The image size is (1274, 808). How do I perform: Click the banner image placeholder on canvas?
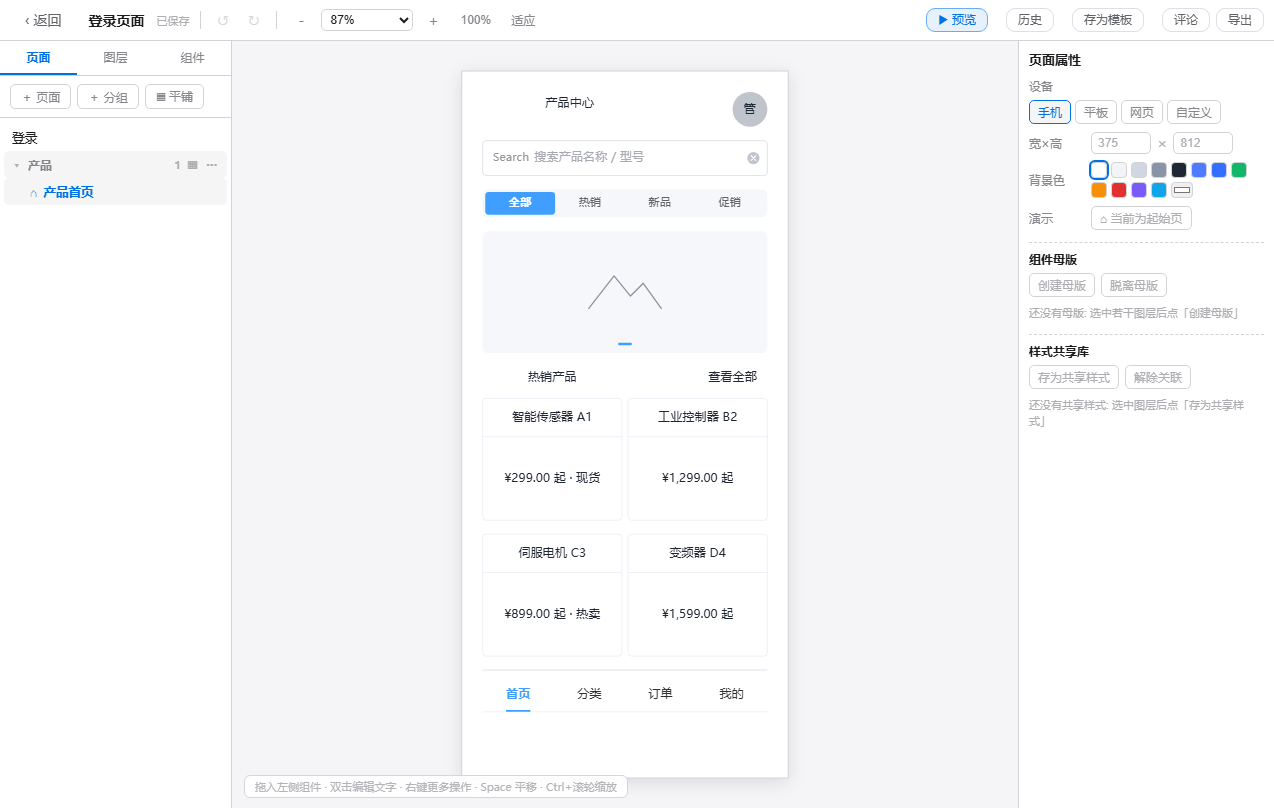(x=625, y=292)
